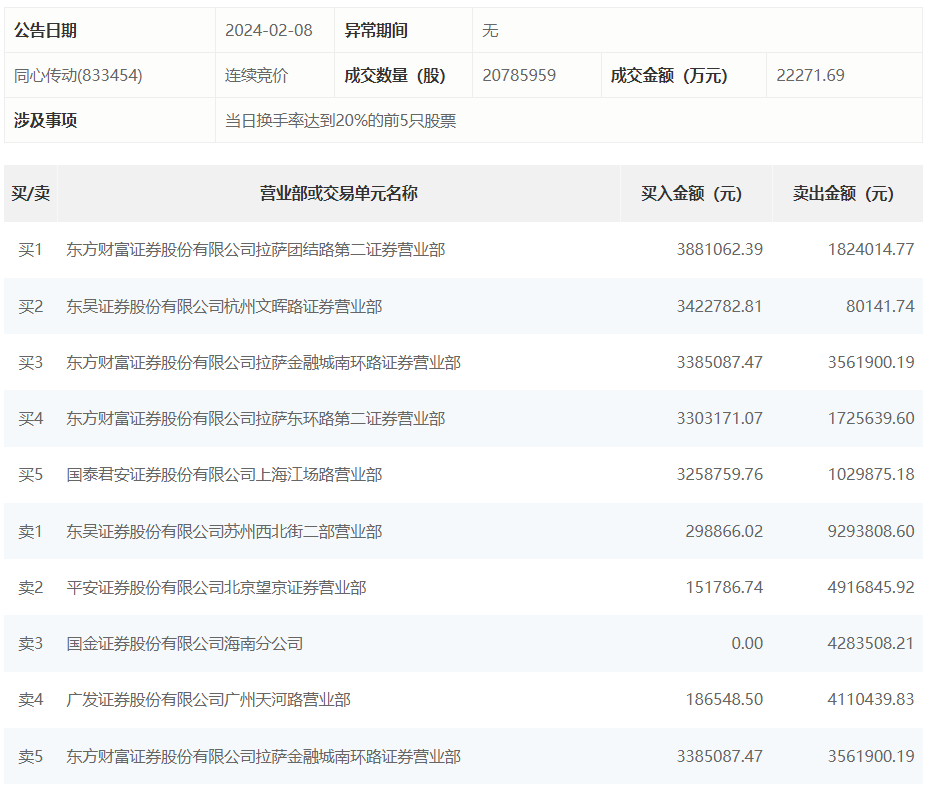Click the 卖1 rank label
The width and height of the screenshot is (934, 800).
pyautogui.click(x=30, y=531)
